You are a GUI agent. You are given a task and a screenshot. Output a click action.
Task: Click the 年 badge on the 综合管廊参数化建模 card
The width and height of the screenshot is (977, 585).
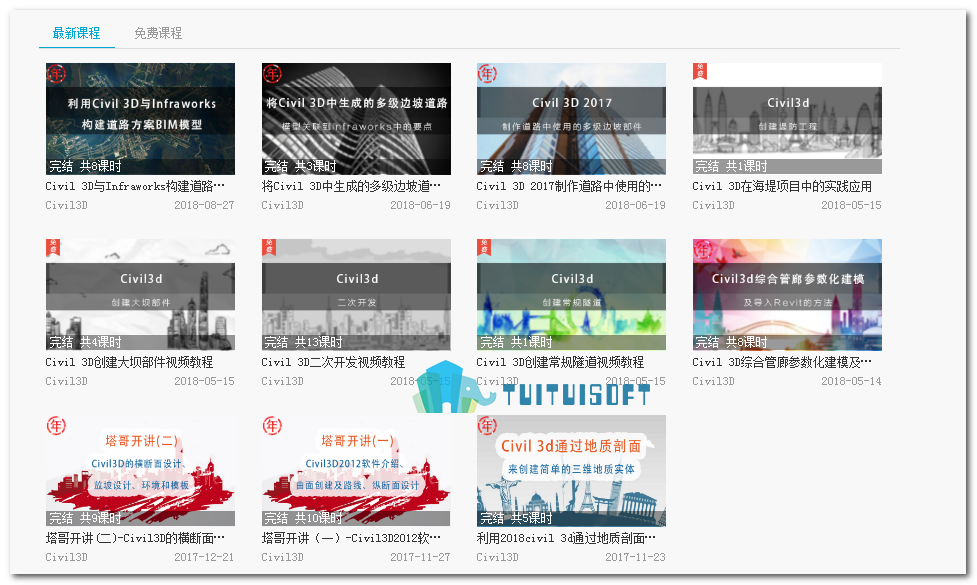[703, 250]
